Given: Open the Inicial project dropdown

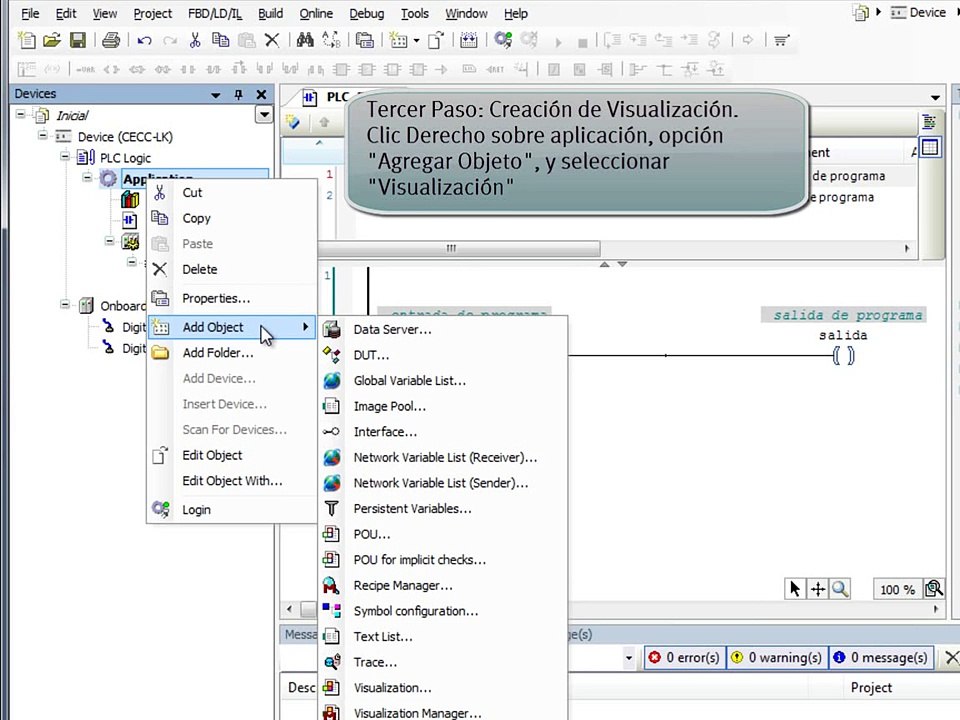Looking at the screenshot, I should [x=264, y=114].
